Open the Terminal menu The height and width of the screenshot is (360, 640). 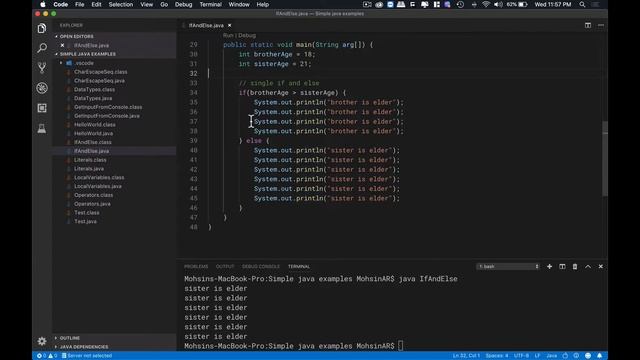coord(211,4)
